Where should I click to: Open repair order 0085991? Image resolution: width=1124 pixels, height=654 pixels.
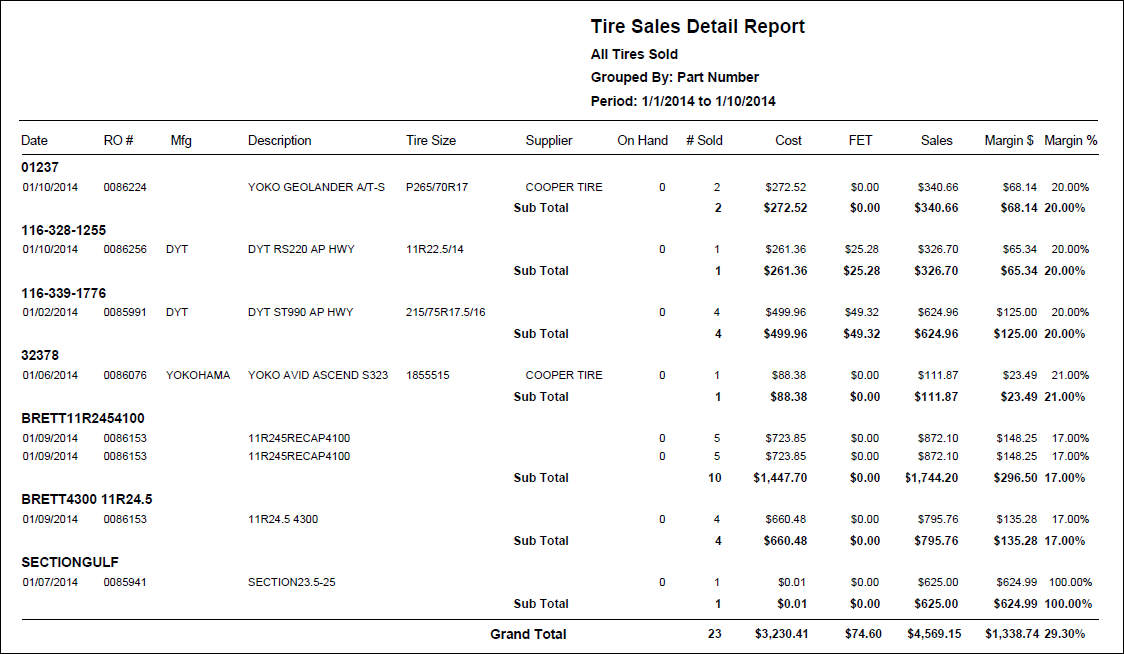click(x=124, y=312)
